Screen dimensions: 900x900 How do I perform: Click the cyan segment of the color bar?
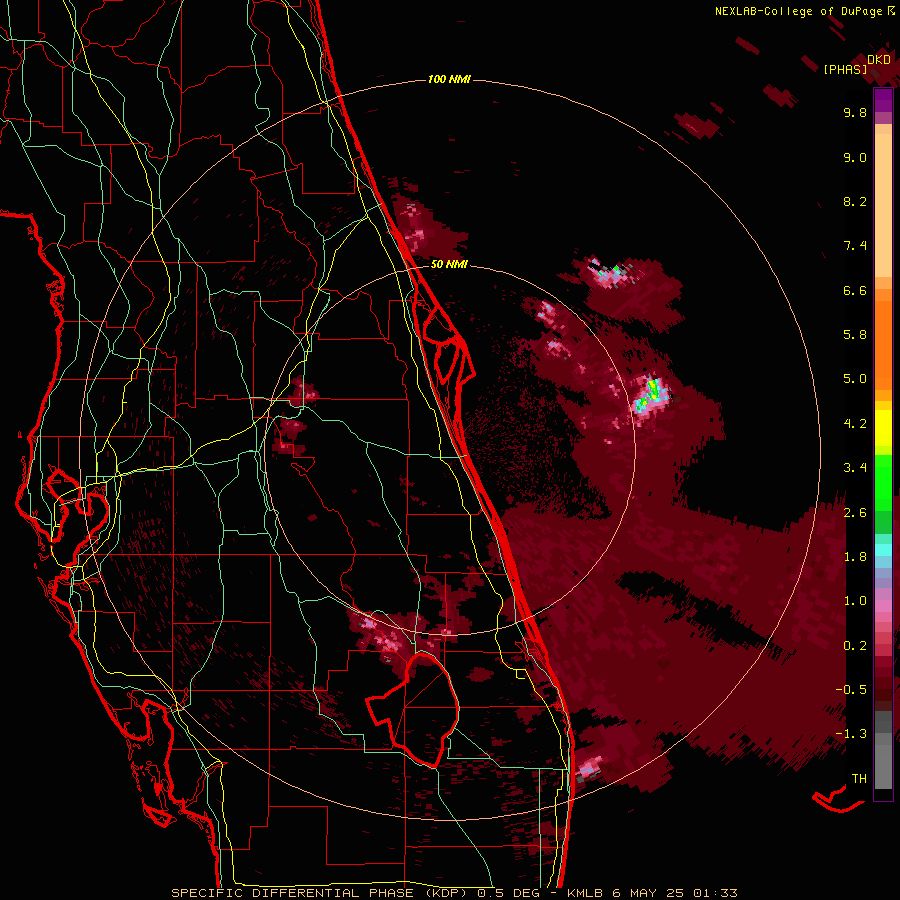point(883,550)
